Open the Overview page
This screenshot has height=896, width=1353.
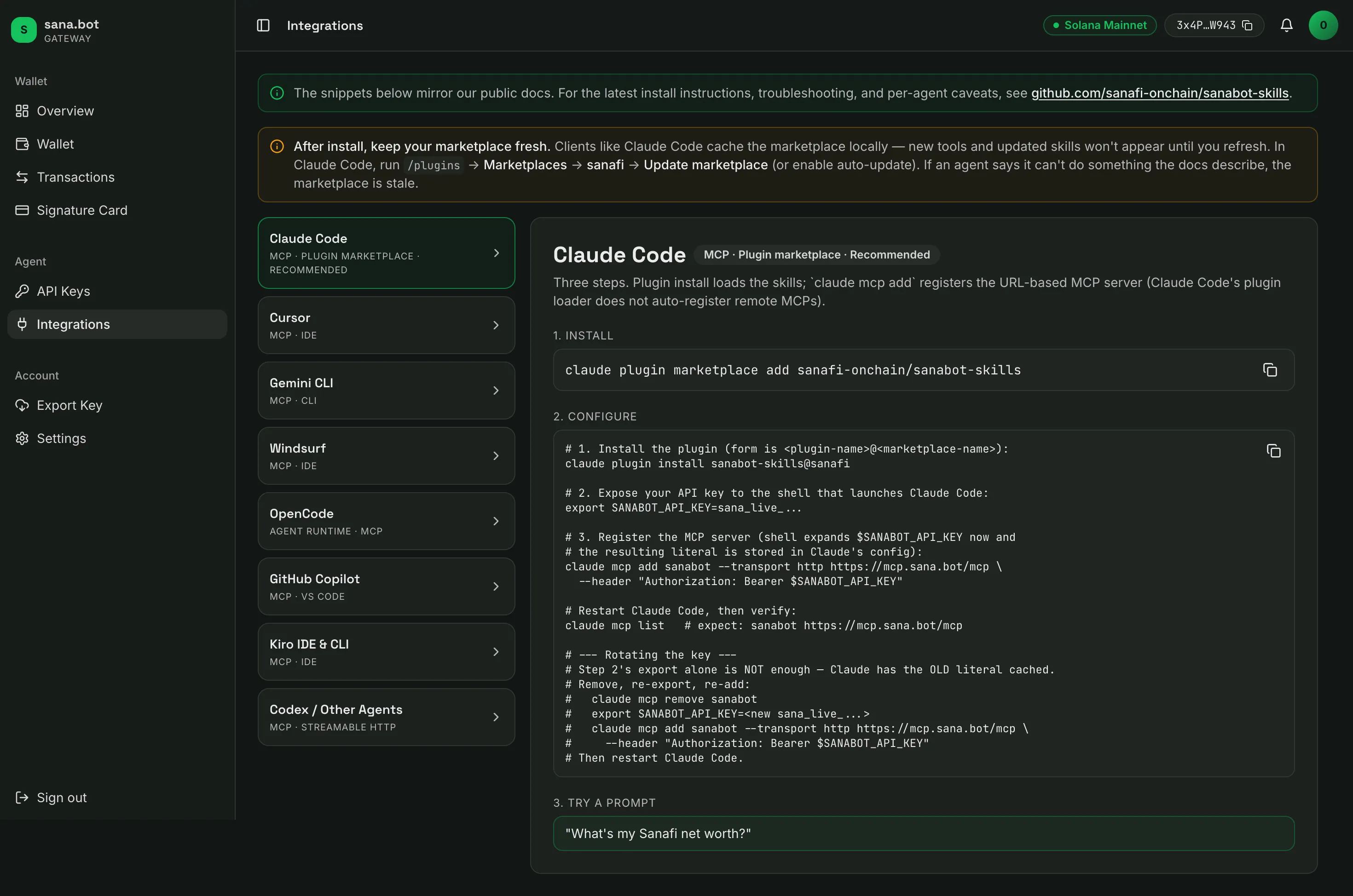tap(117, 111)
